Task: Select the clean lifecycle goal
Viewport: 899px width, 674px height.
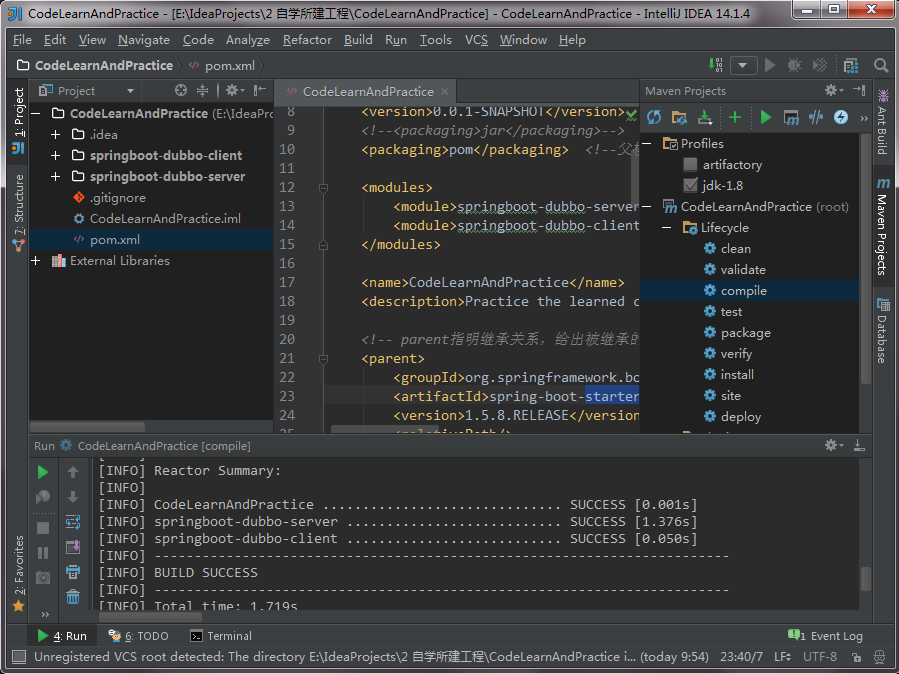Action: pyautogui.click(x=736, y=249)
